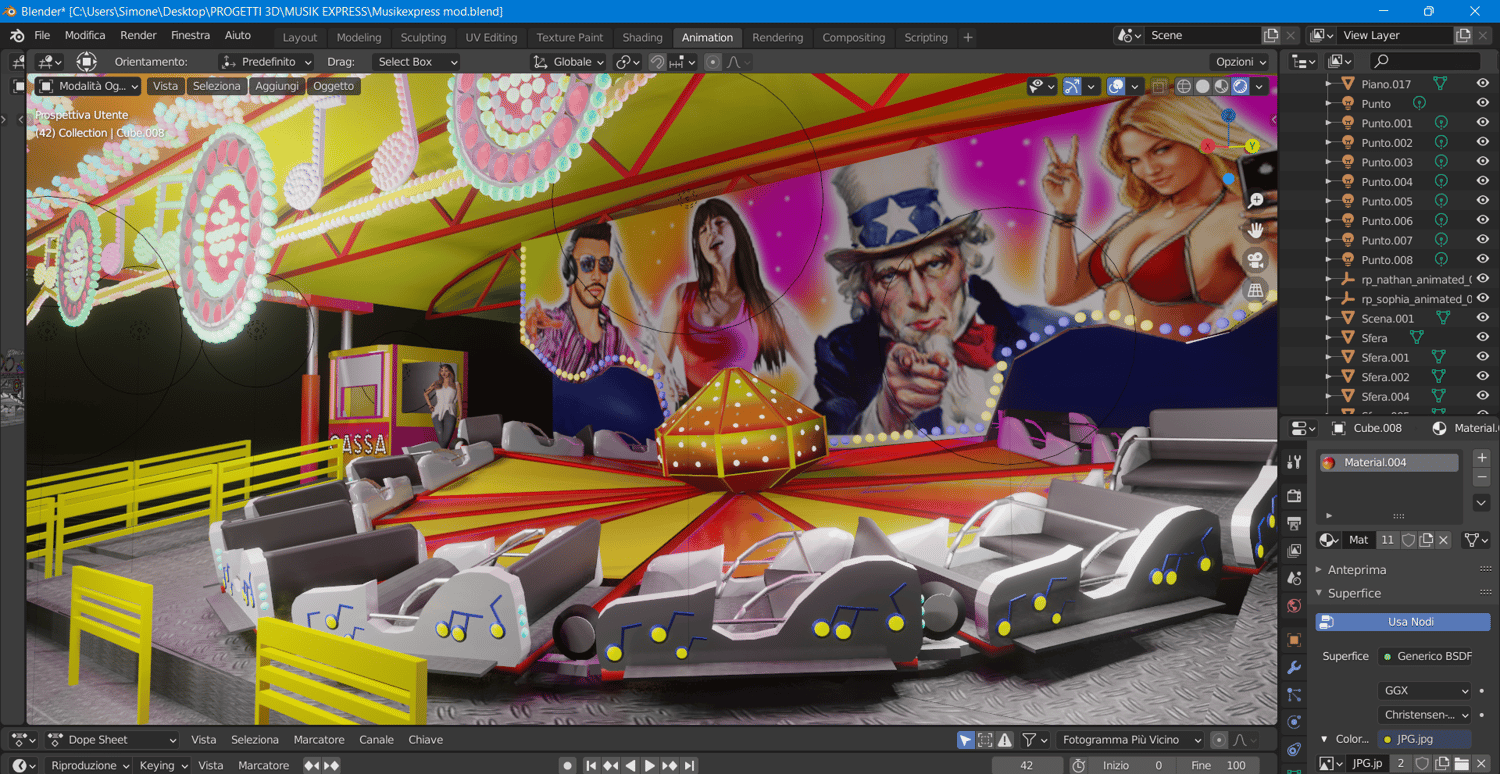Play the animation forward
1500x774 pixels.
(x=650, y=766)
